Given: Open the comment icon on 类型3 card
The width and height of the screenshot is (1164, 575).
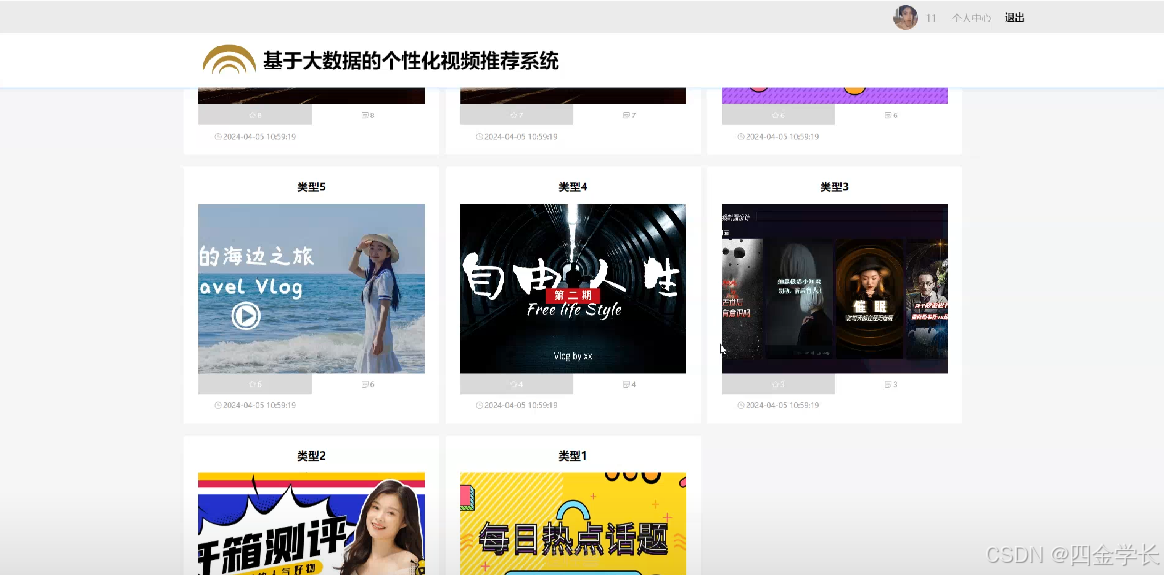Looking at the screenshot, I should pos(888,384).
